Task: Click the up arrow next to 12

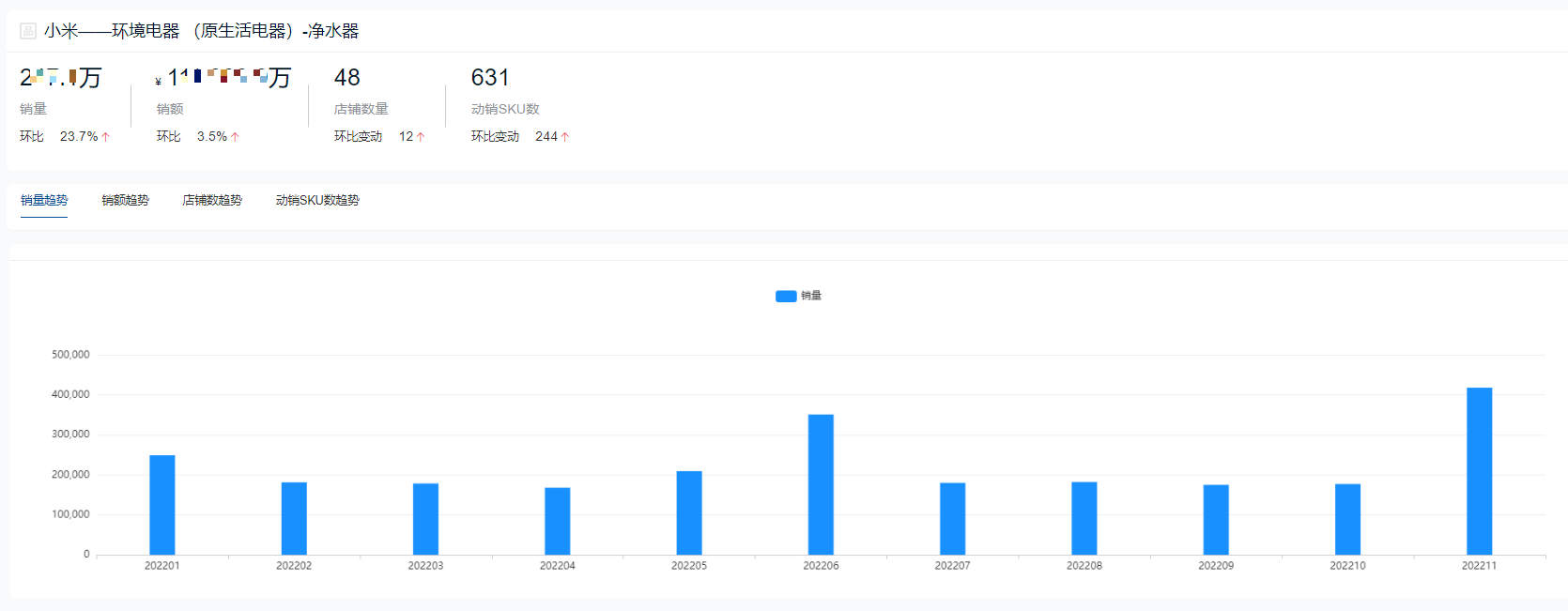Action: [x=421, y=137]
